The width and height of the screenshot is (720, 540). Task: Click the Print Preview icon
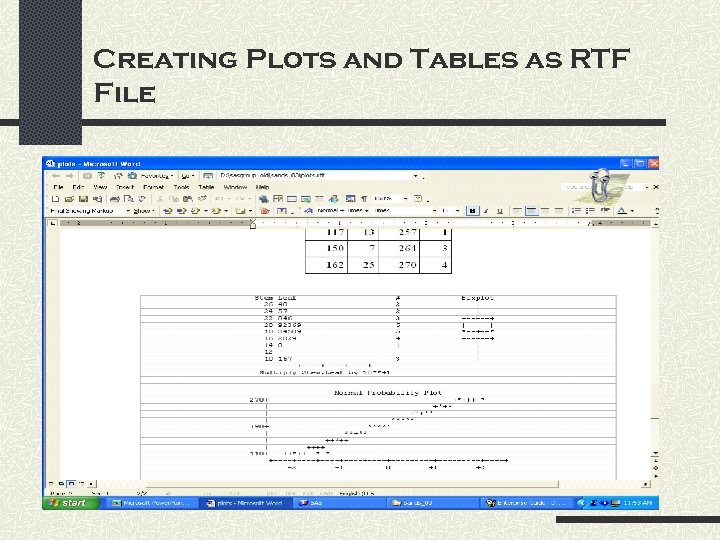pyautogui.click(x=129, y=199)
